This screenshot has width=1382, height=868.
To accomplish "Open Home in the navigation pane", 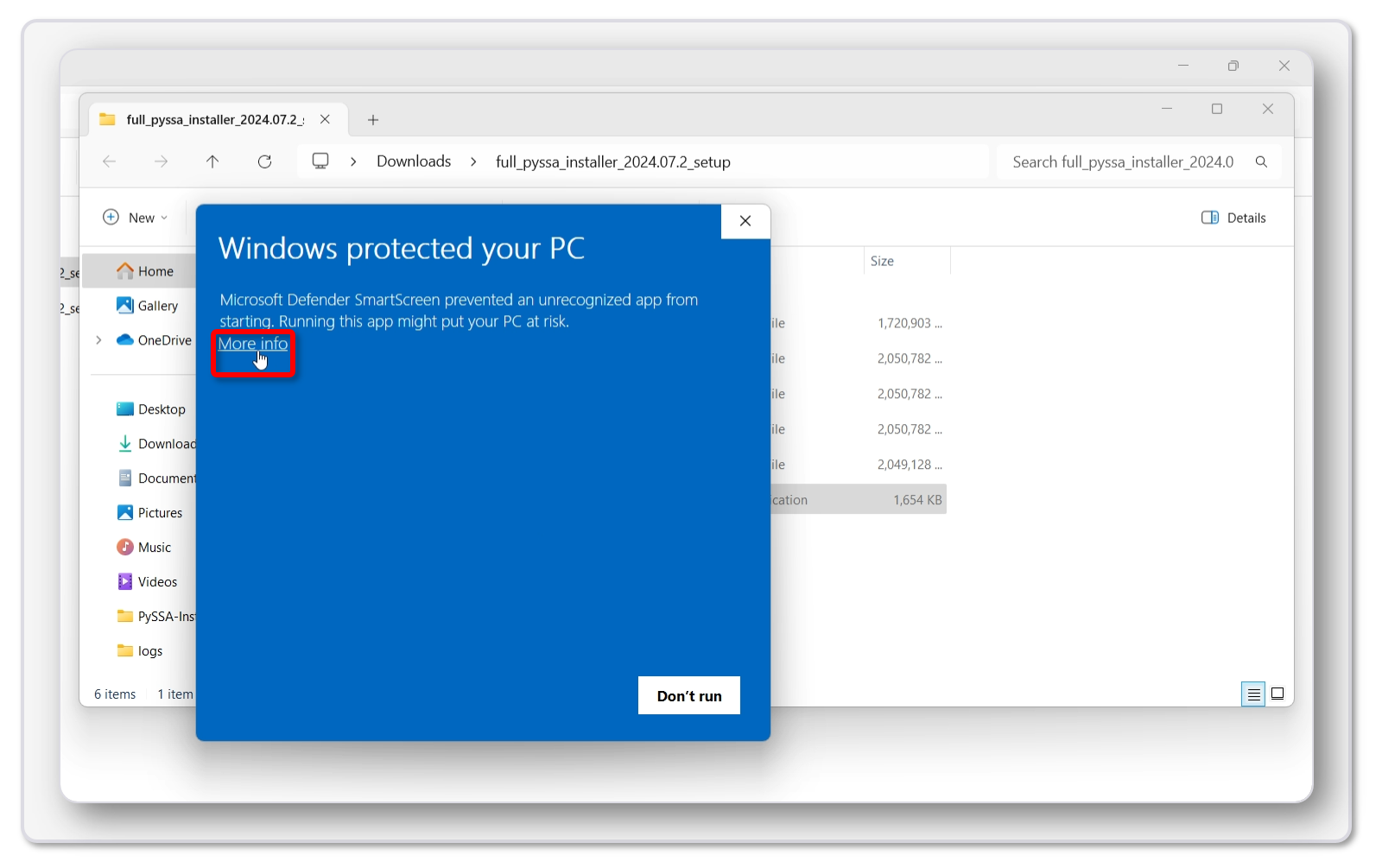I will [x=144, y=271].
